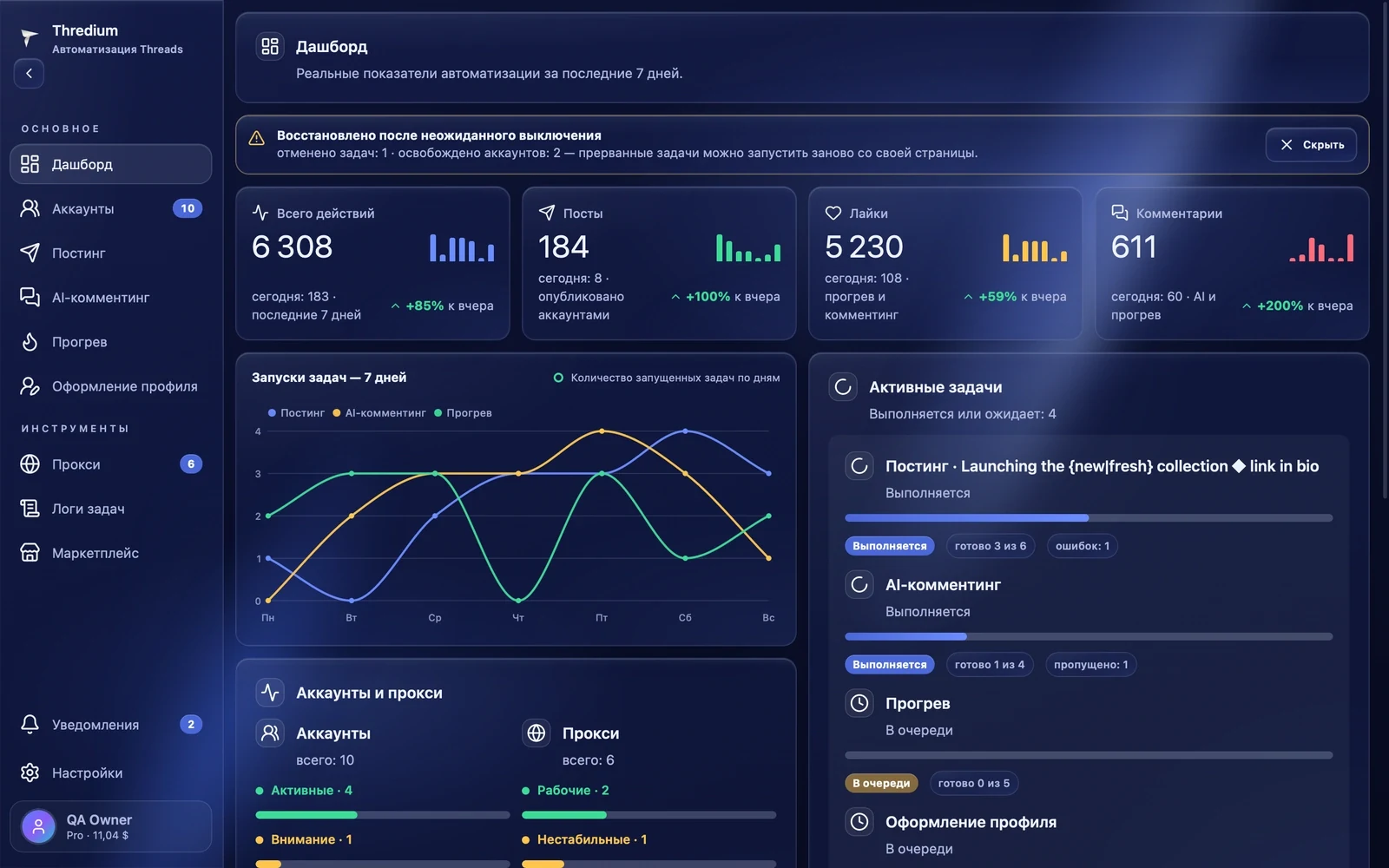Click the Аккаунты users icon in card

(x=270, y=733)
